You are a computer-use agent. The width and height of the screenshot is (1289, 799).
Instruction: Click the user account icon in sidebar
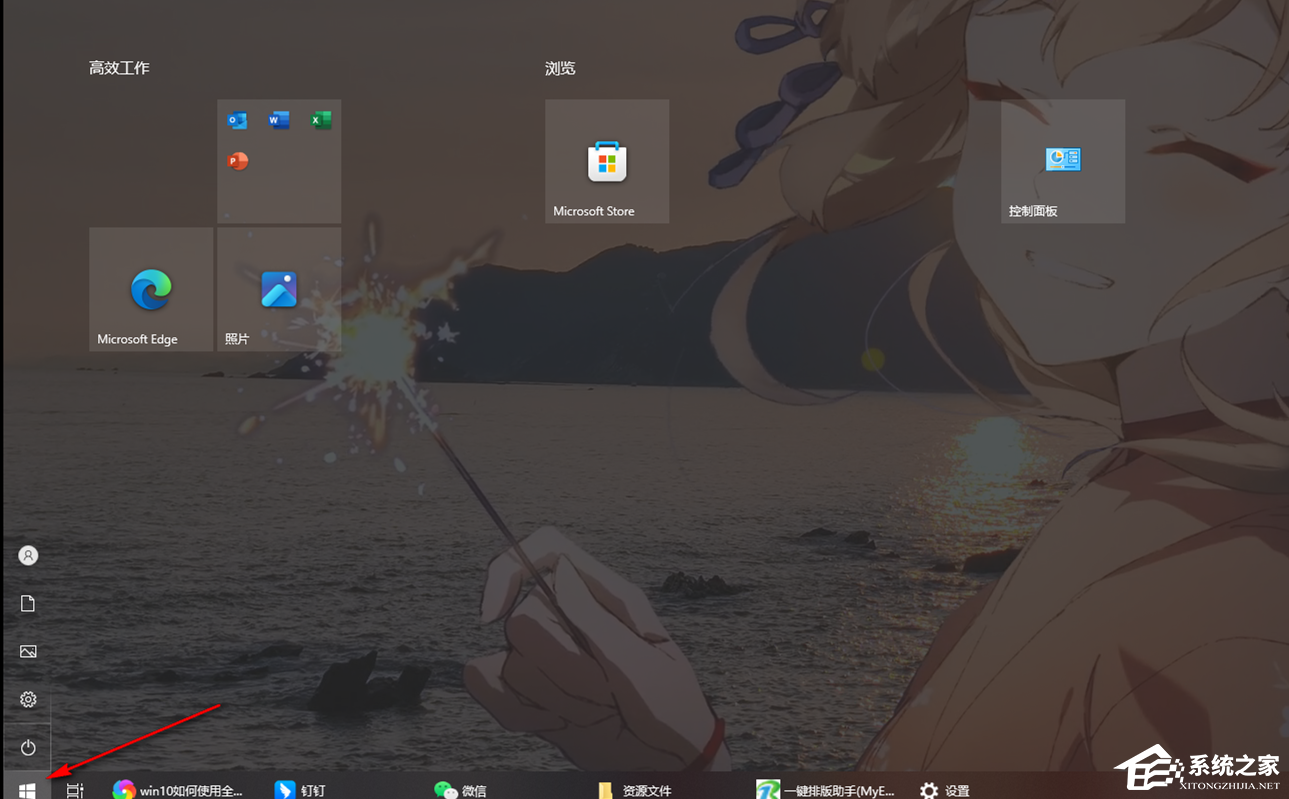27,555
